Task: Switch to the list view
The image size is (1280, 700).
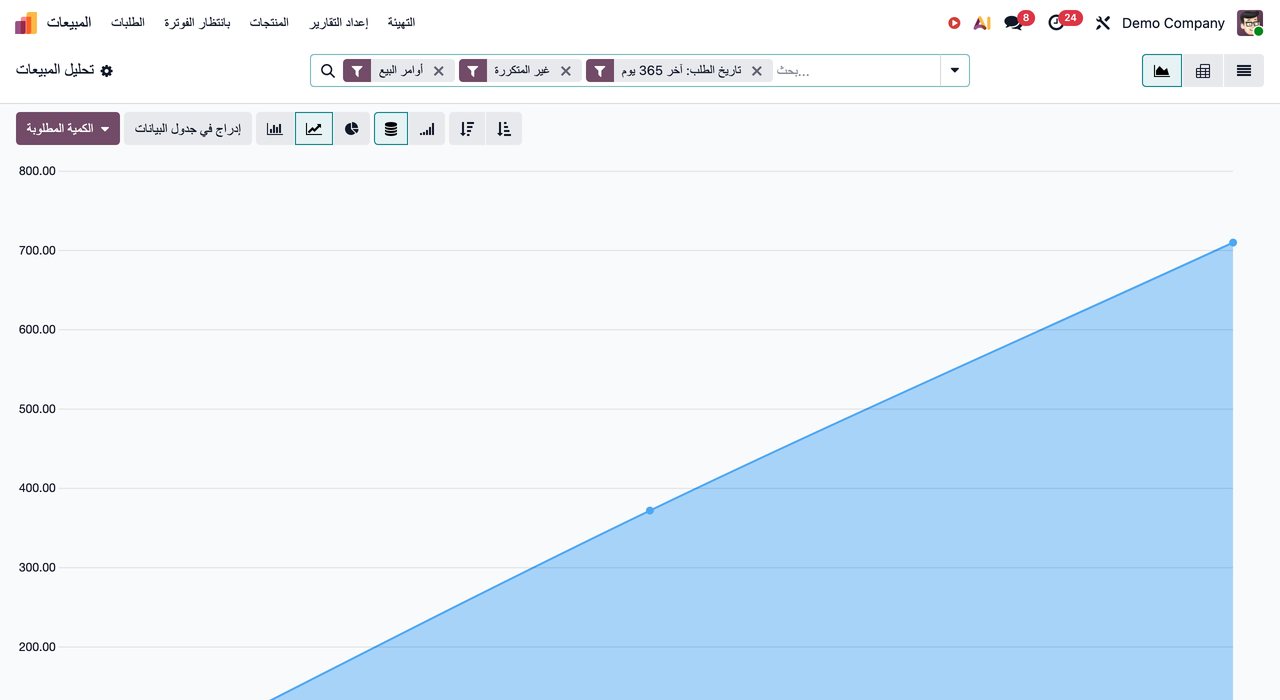Action: click(x=1244, y=71)
